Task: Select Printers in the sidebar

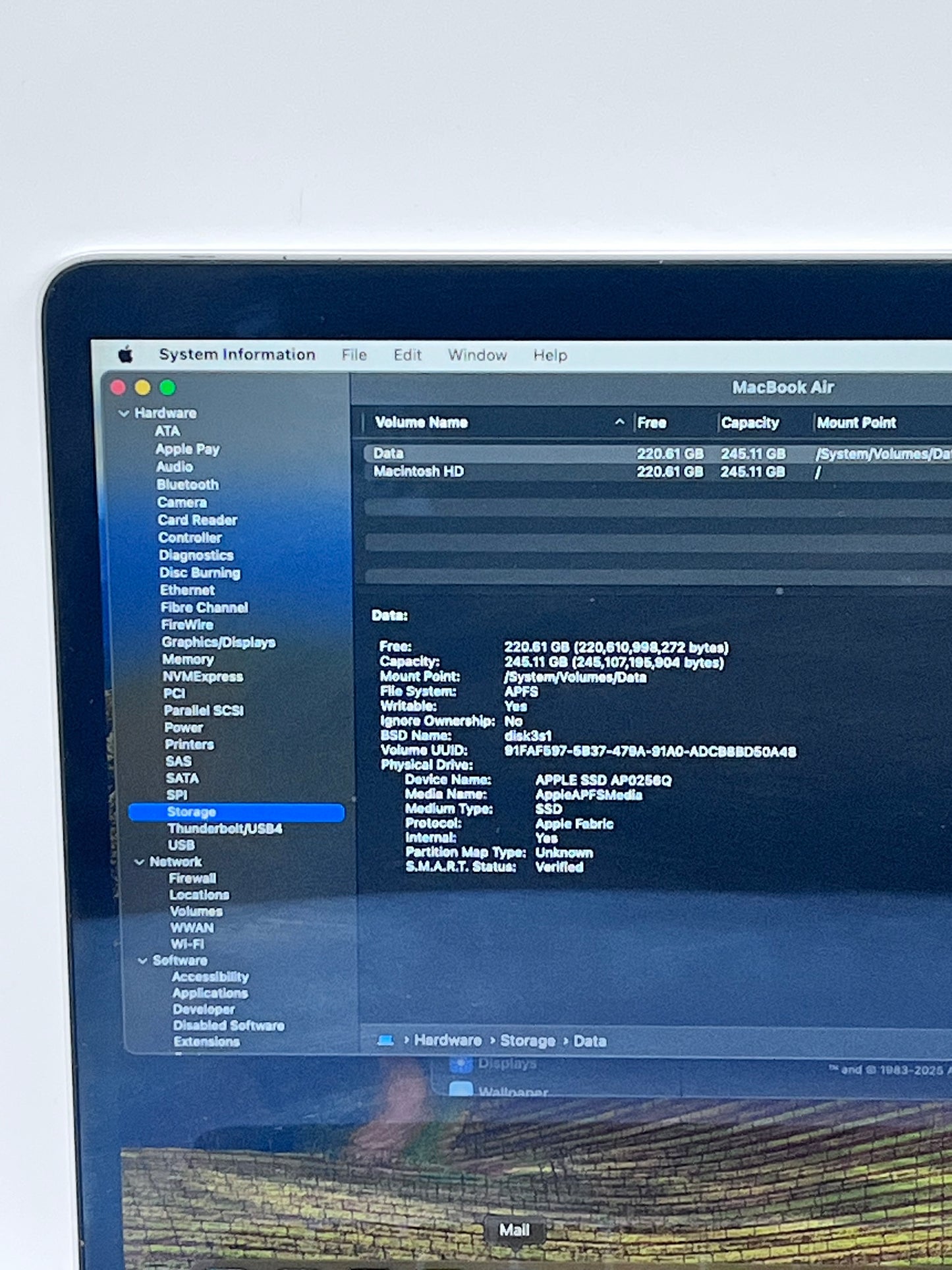Action: (x=190, y=745)
